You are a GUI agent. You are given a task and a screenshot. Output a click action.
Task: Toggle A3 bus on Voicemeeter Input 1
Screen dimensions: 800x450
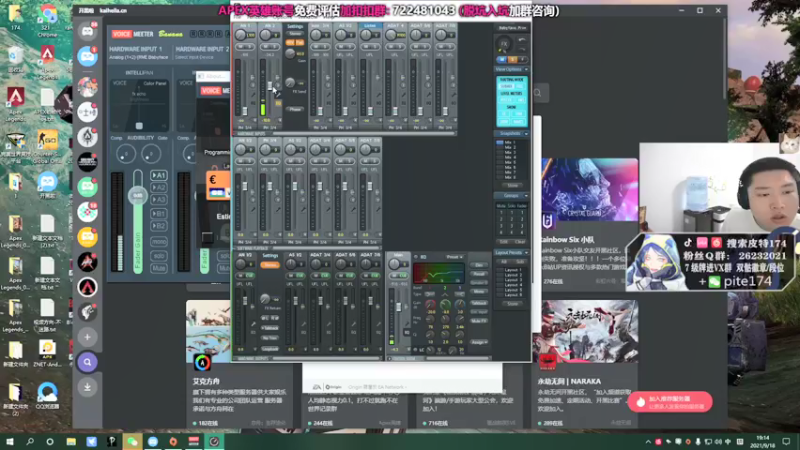[159, 199]
